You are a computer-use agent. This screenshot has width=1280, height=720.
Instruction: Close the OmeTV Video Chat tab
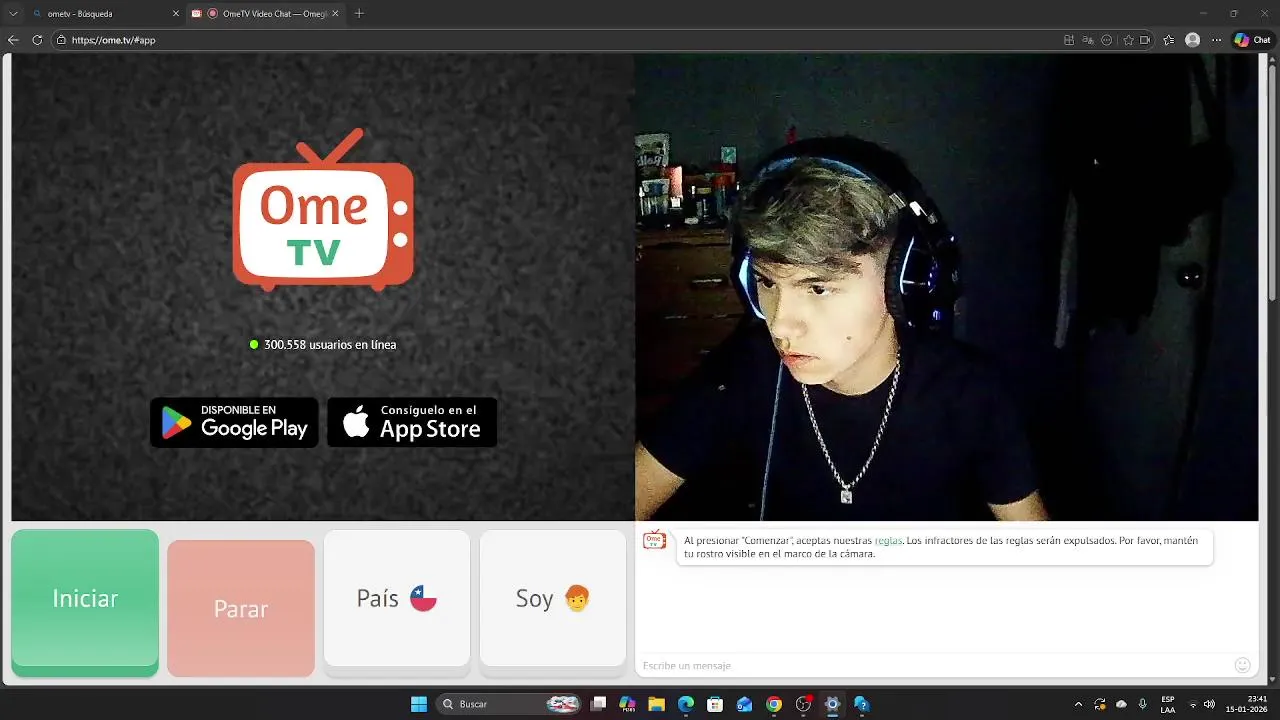click(335, 14)
